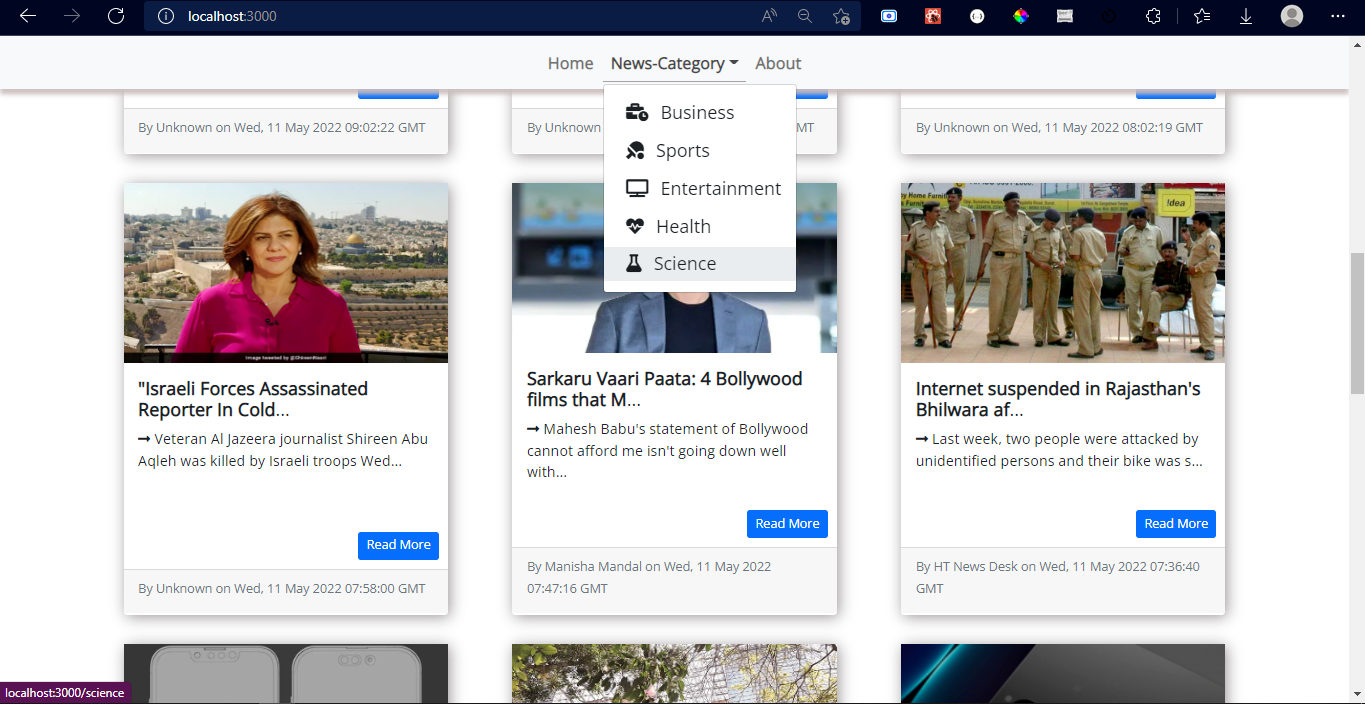Select Sports from the category menu
The width and height of the screenshot is (1365, 704).
point(700,151)
